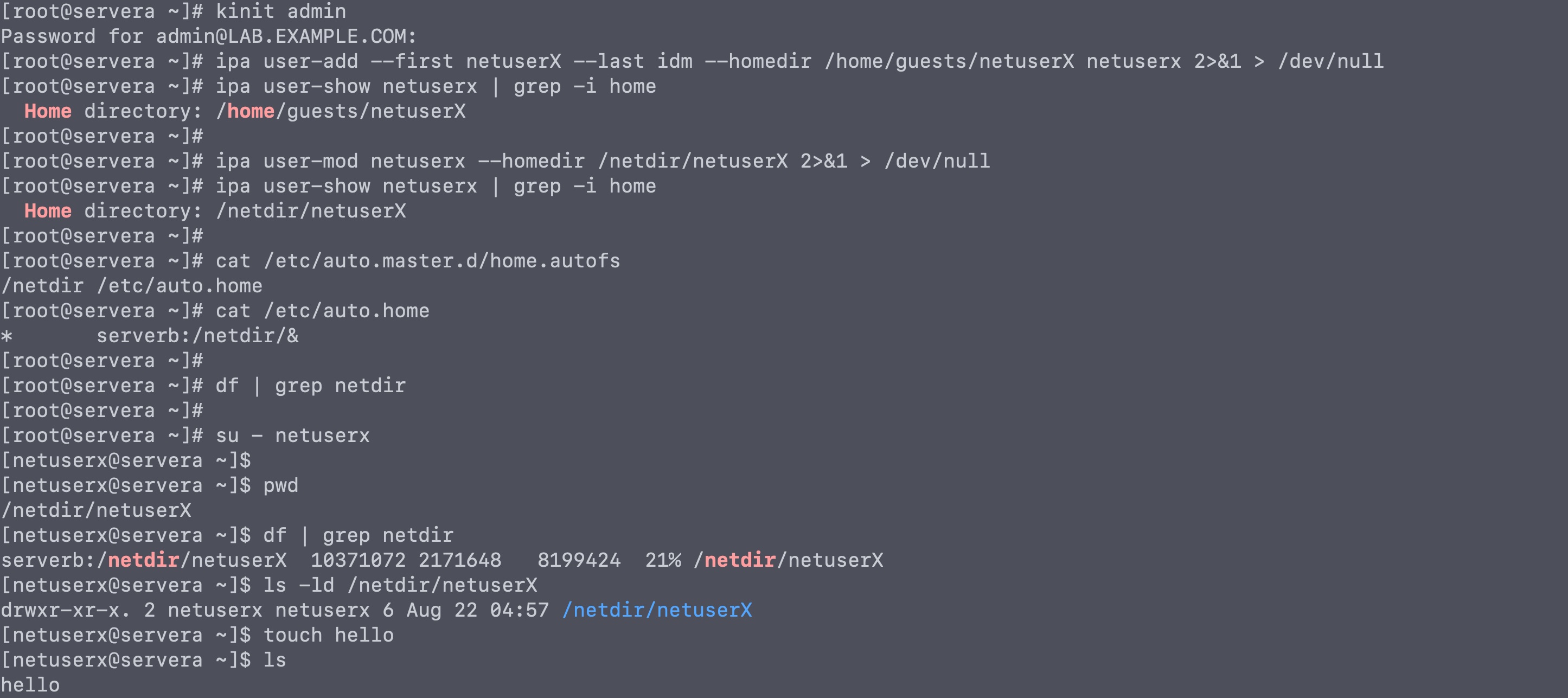Click the "hello" filename on the last line
Screen dimensions: 1568x698
pyautogui.click(x=30, y=684)
